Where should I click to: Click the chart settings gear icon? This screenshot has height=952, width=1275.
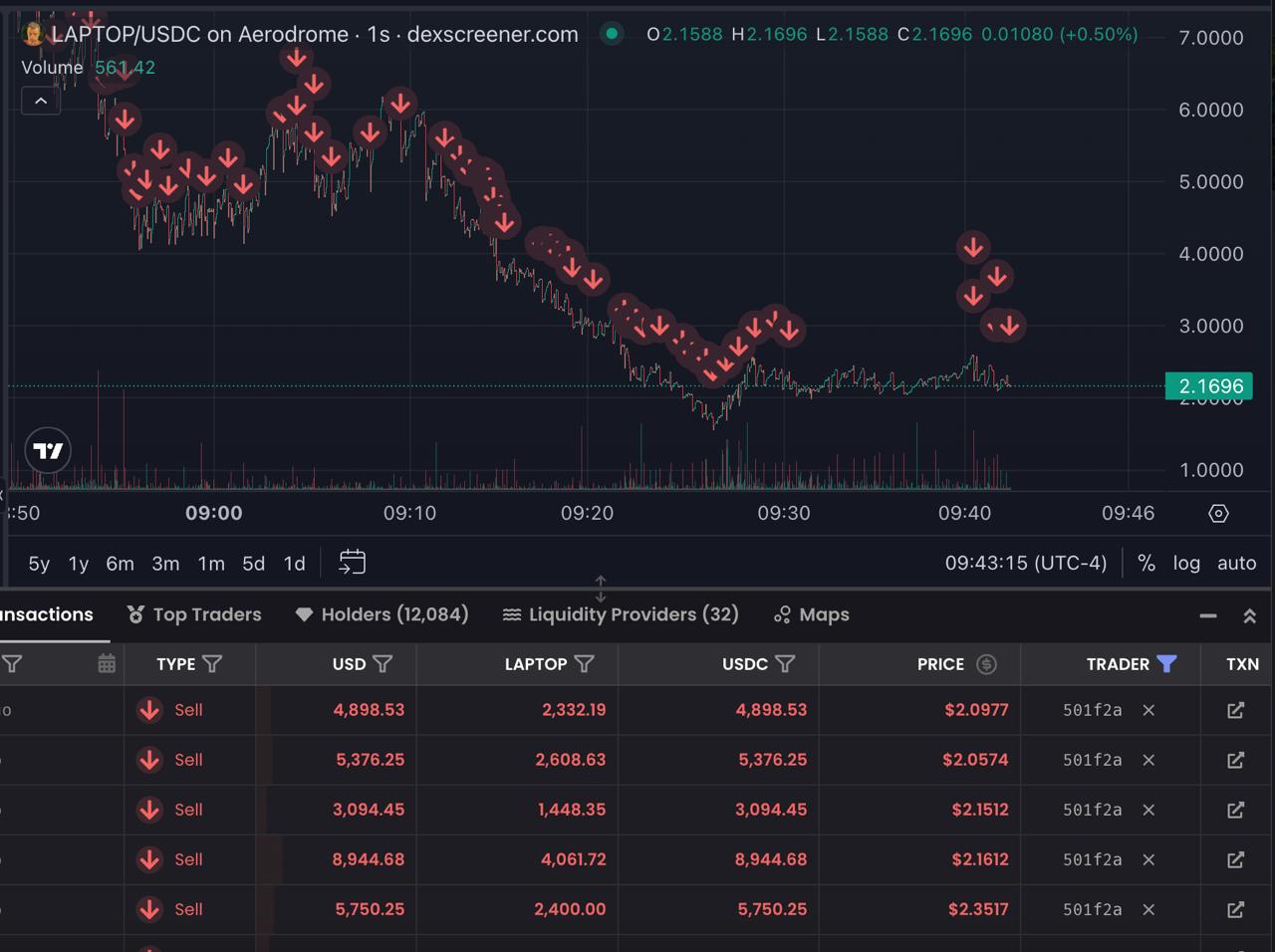(x=1218, y=514)
